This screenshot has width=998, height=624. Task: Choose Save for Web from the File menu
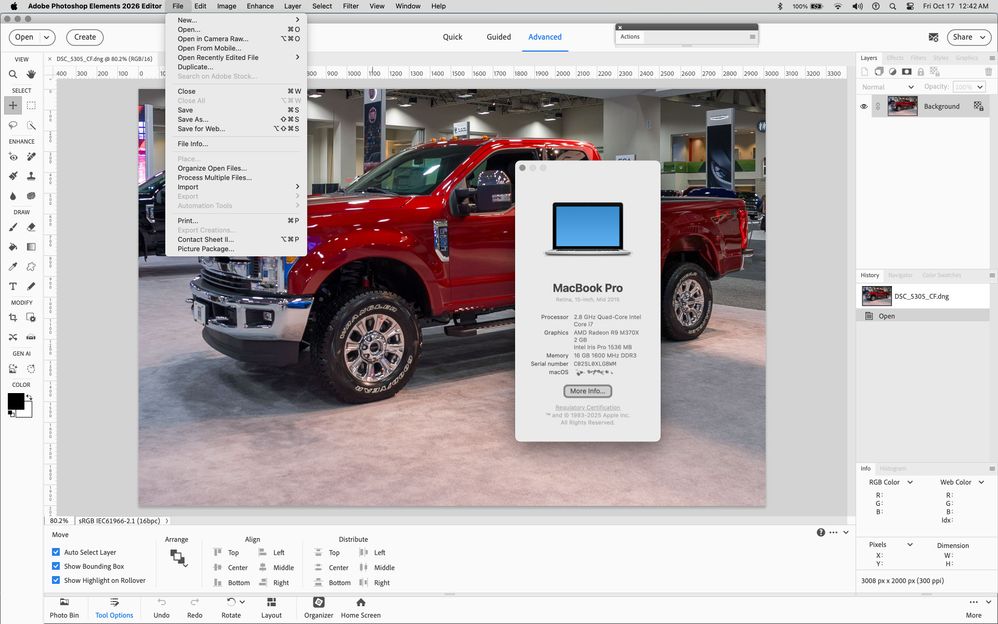tap(203, 128)
